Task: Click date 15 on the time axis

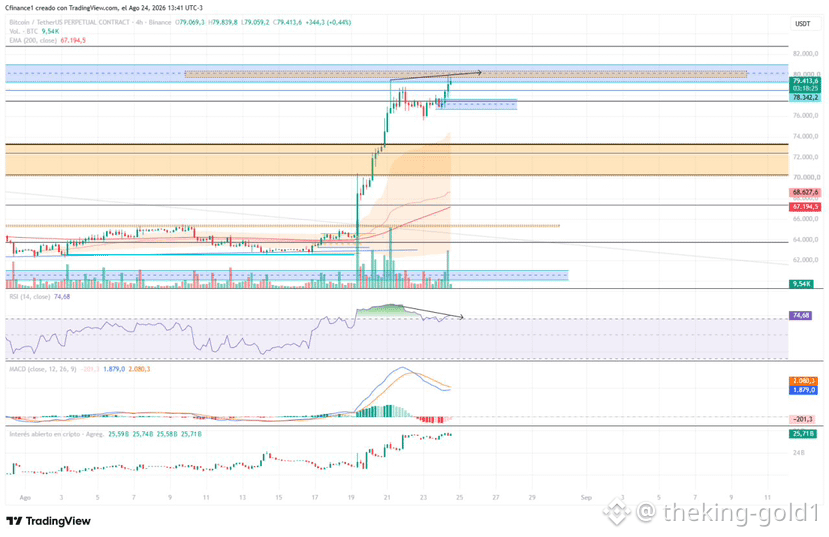Action: [279, 498]
